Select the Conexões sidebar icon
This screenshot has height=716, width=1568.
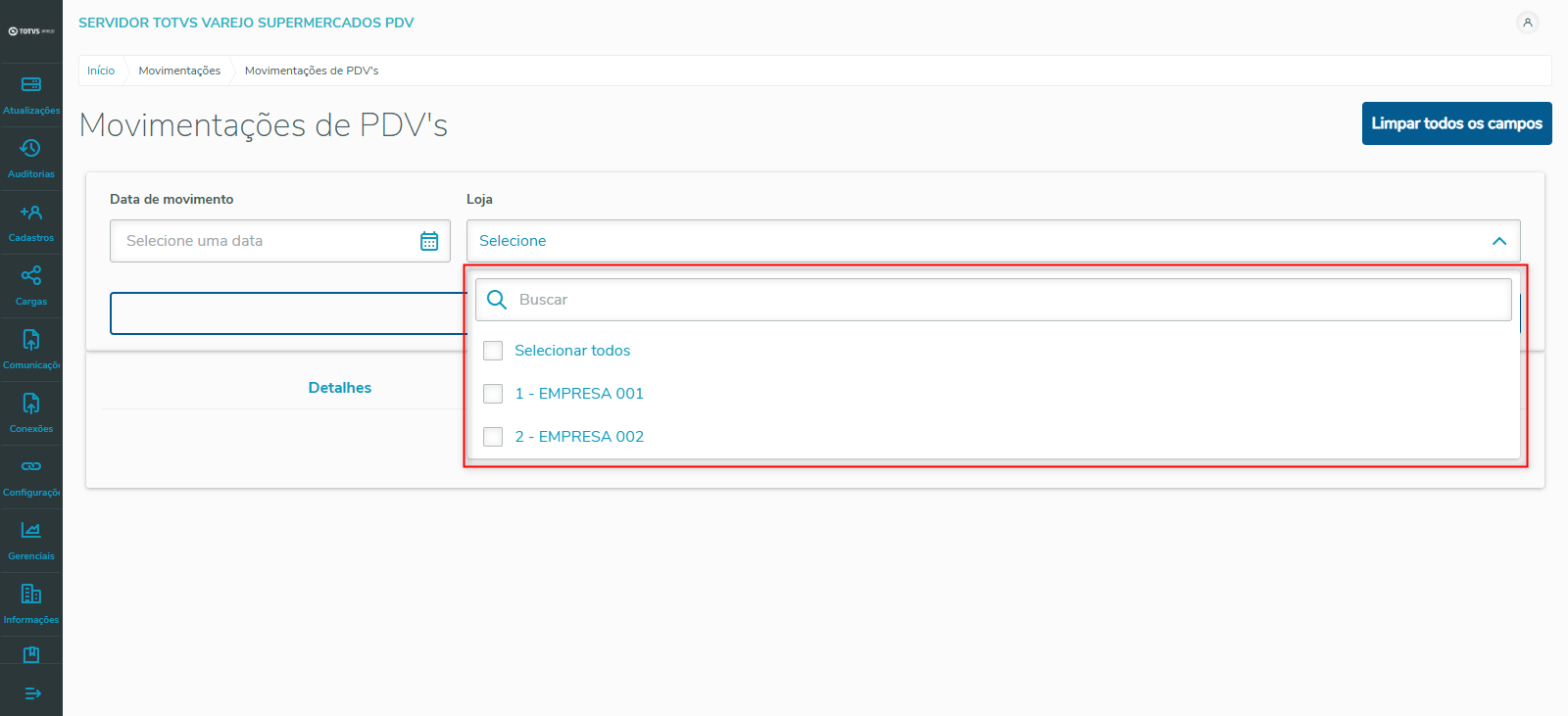tap(31, 404)
